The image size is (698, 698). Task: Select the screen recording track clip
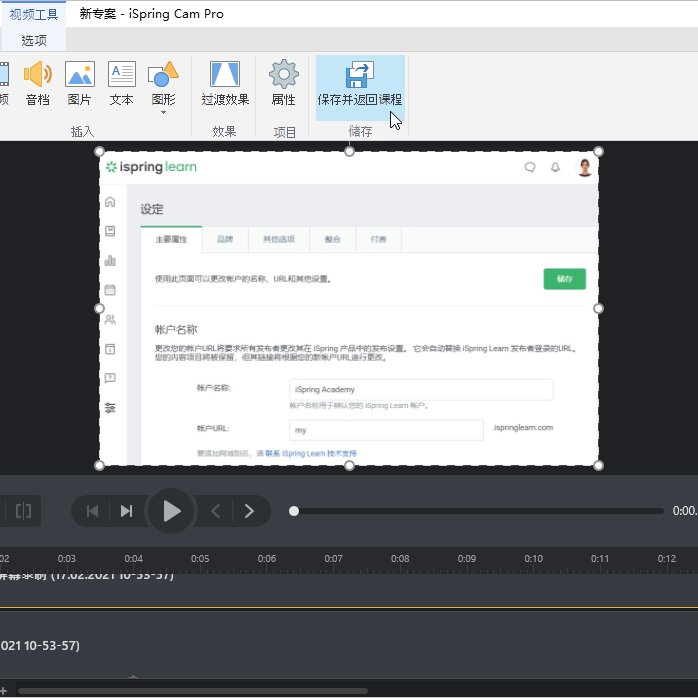coord(349,590)
